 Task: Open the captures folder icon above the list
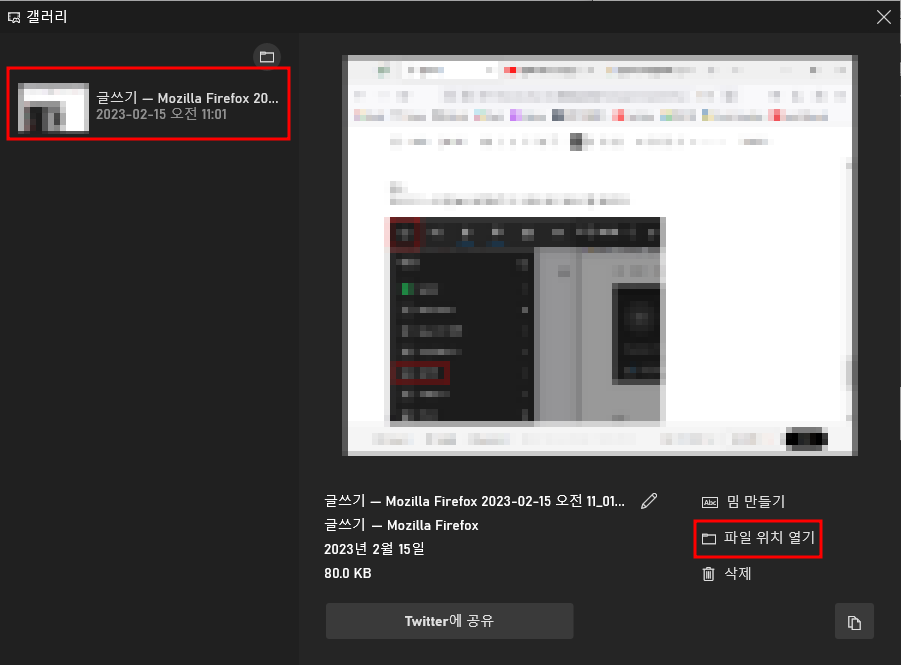267,57
